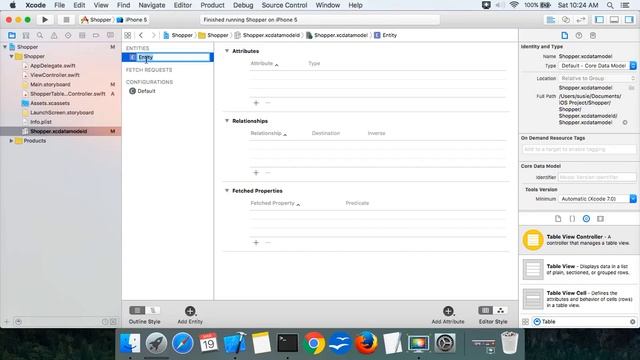Show the Media library
This screenshot has height=360, width=640.
[600, 219]
